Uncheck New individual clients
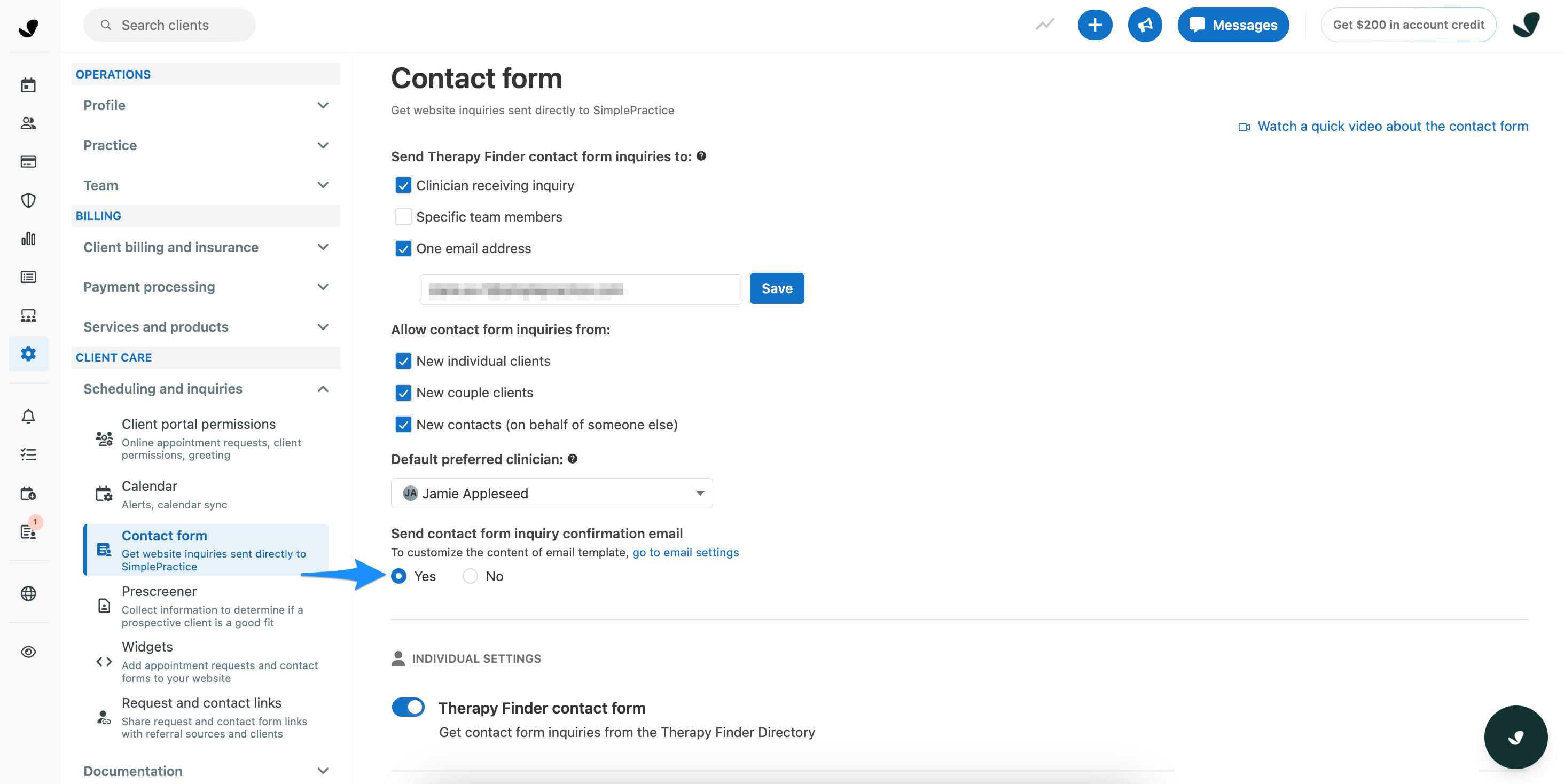The height and width of the screenshot is (784, 1564). pyautogui.click(x=403, y=361)
